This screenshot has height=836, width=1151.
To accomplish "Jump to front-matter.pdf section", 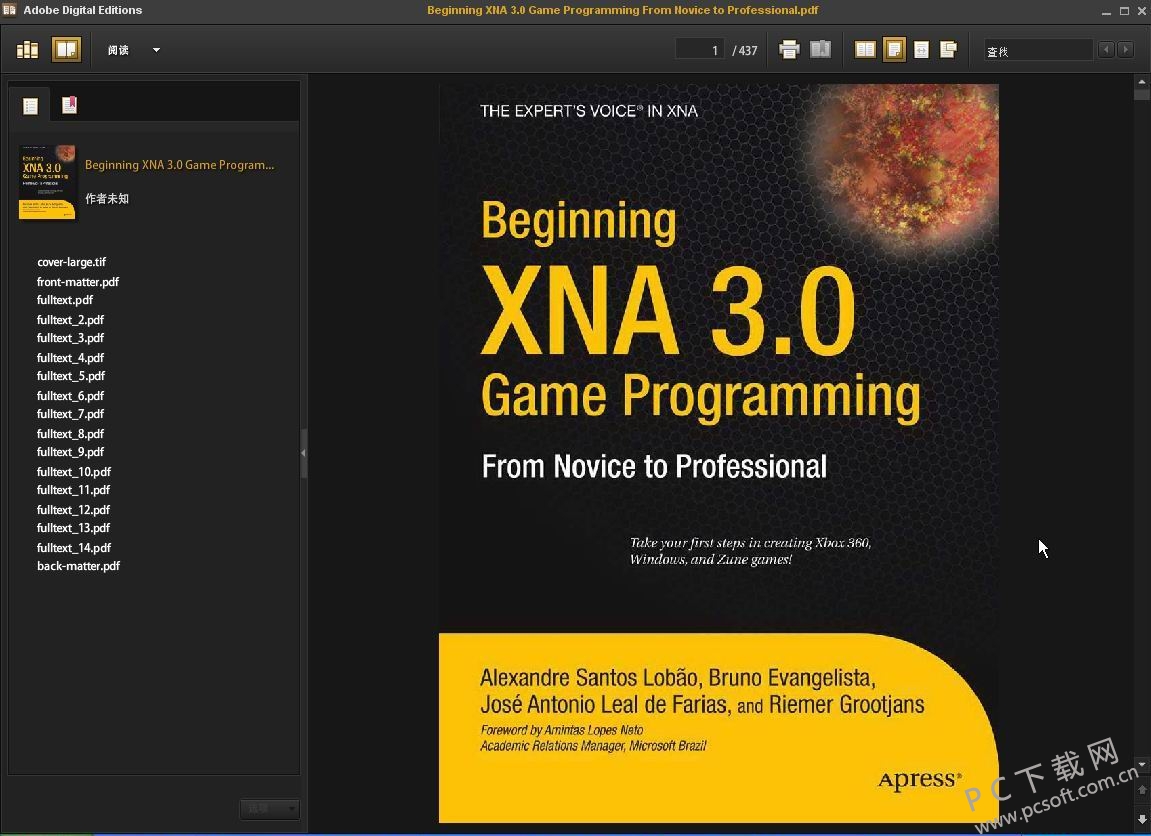I will pyautogui.click(x=78, y=282).
